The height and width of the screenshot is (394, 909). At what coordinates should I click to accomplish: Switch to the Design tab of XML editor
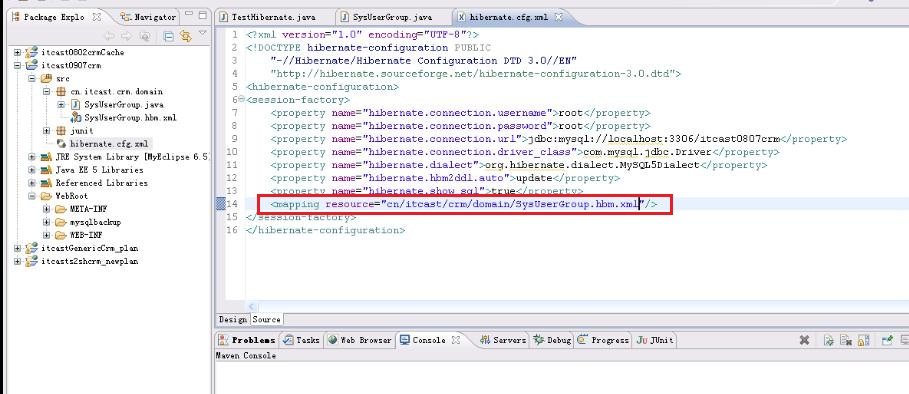(232, 319)
